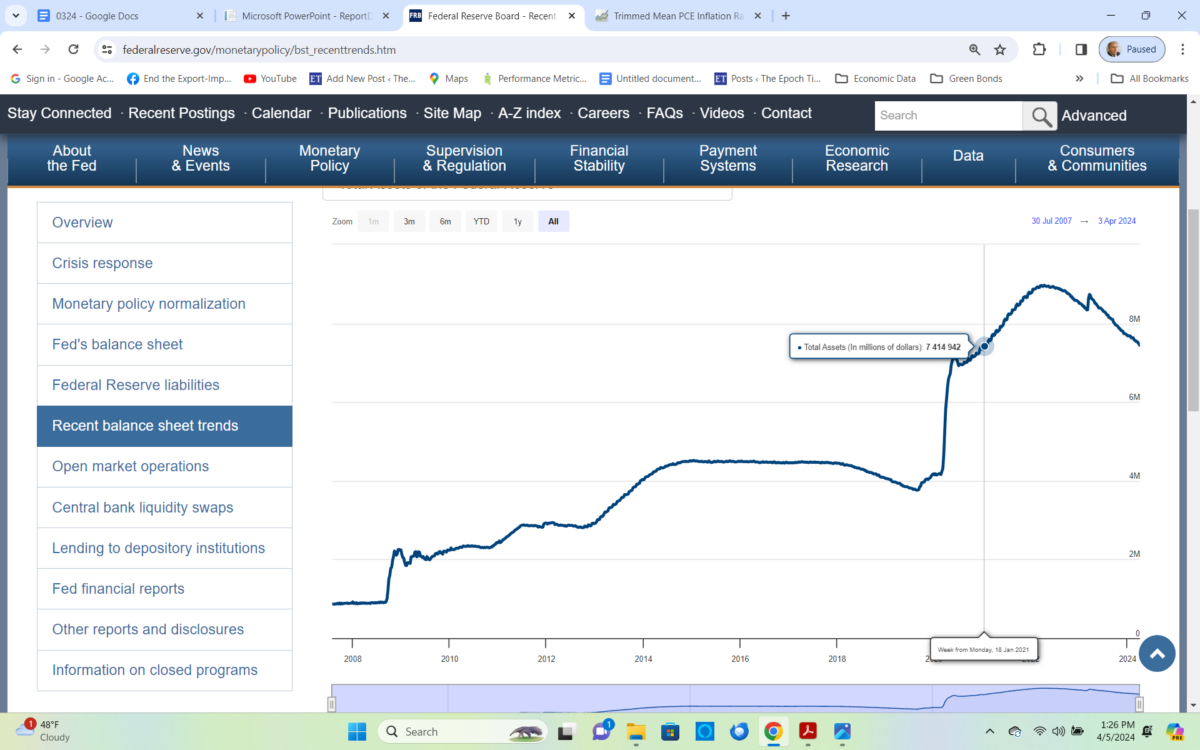The height and width of the screenshot is (750, 1200).
Task: Open the Windows Start menu
Action: click(357, 731)
